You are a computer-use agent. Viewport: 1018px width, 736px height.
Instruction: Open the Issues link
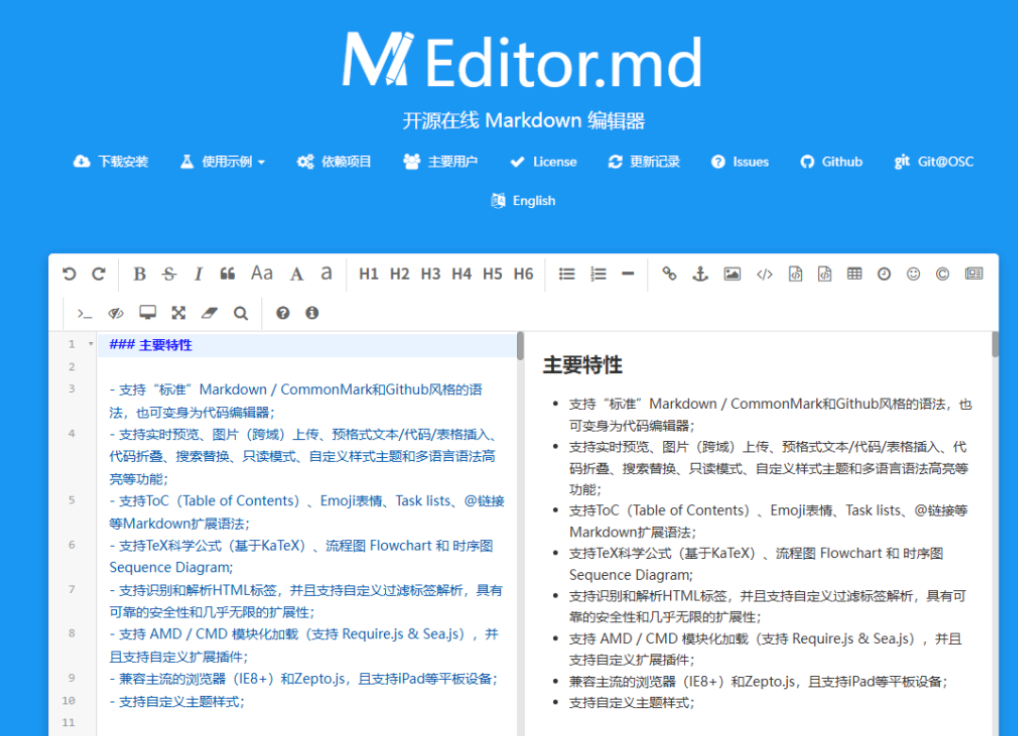739,162
